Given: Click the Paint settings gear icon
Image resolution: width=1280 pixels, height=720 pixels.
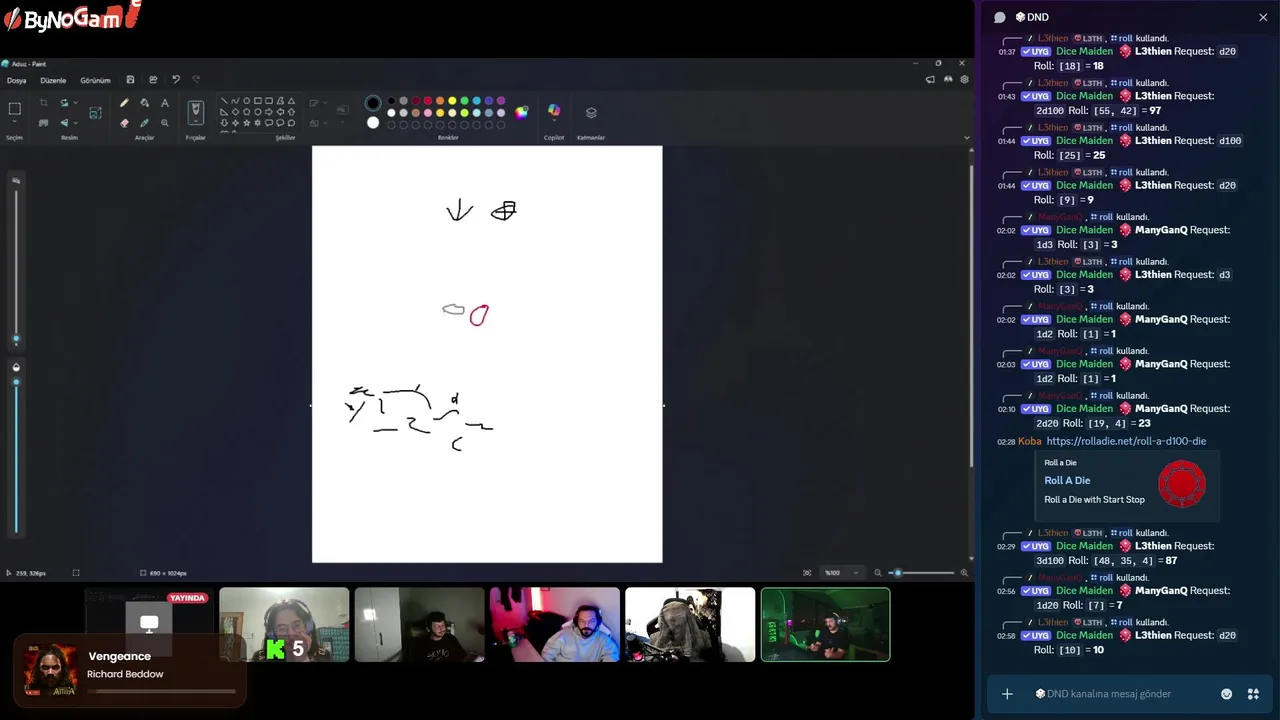Looking at the screenshot, I should click(964, 79).
